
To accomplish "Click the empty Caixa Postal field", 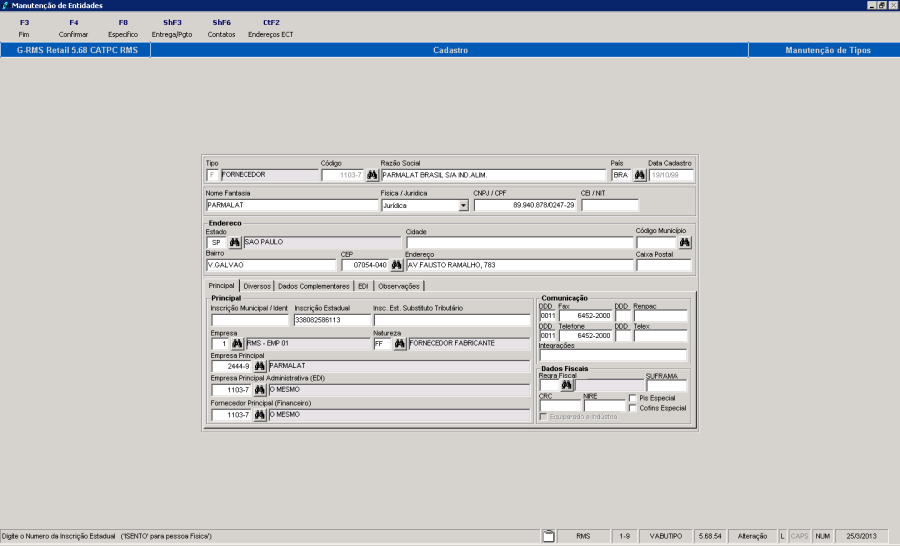I will point(664,265).
